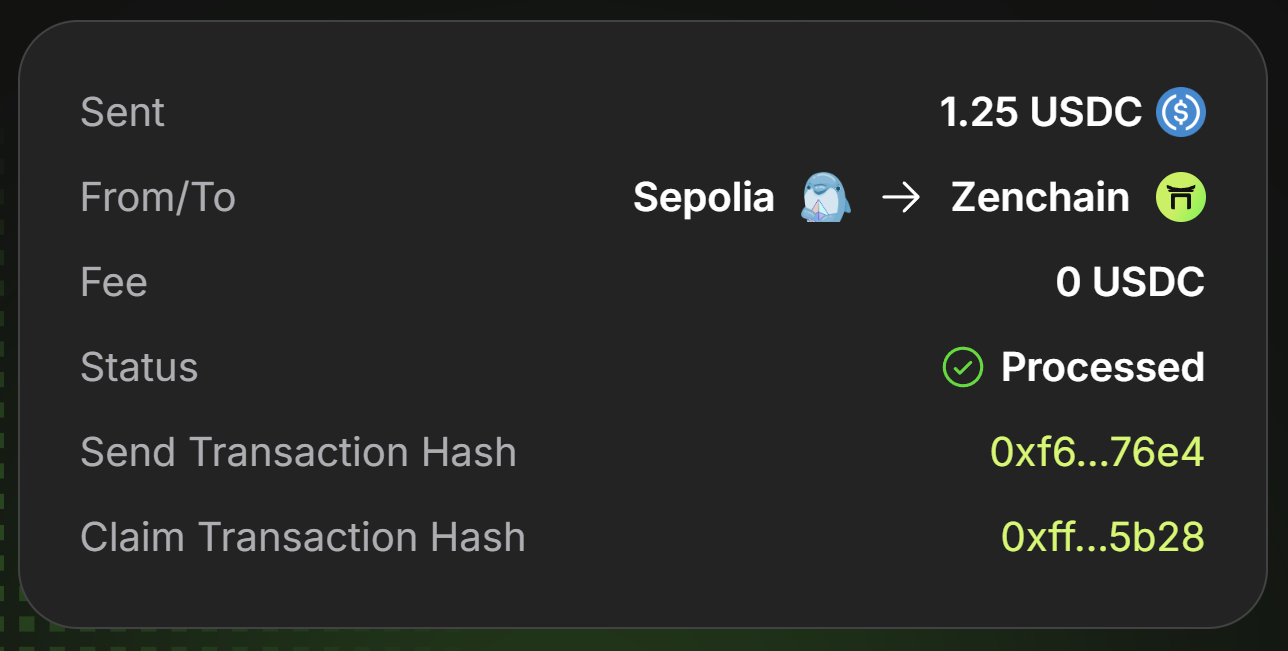This screenshot has width=1288, height=651.
Task: Click the green Zenchain torii gate icon
Action: [x=1181, y=197]
